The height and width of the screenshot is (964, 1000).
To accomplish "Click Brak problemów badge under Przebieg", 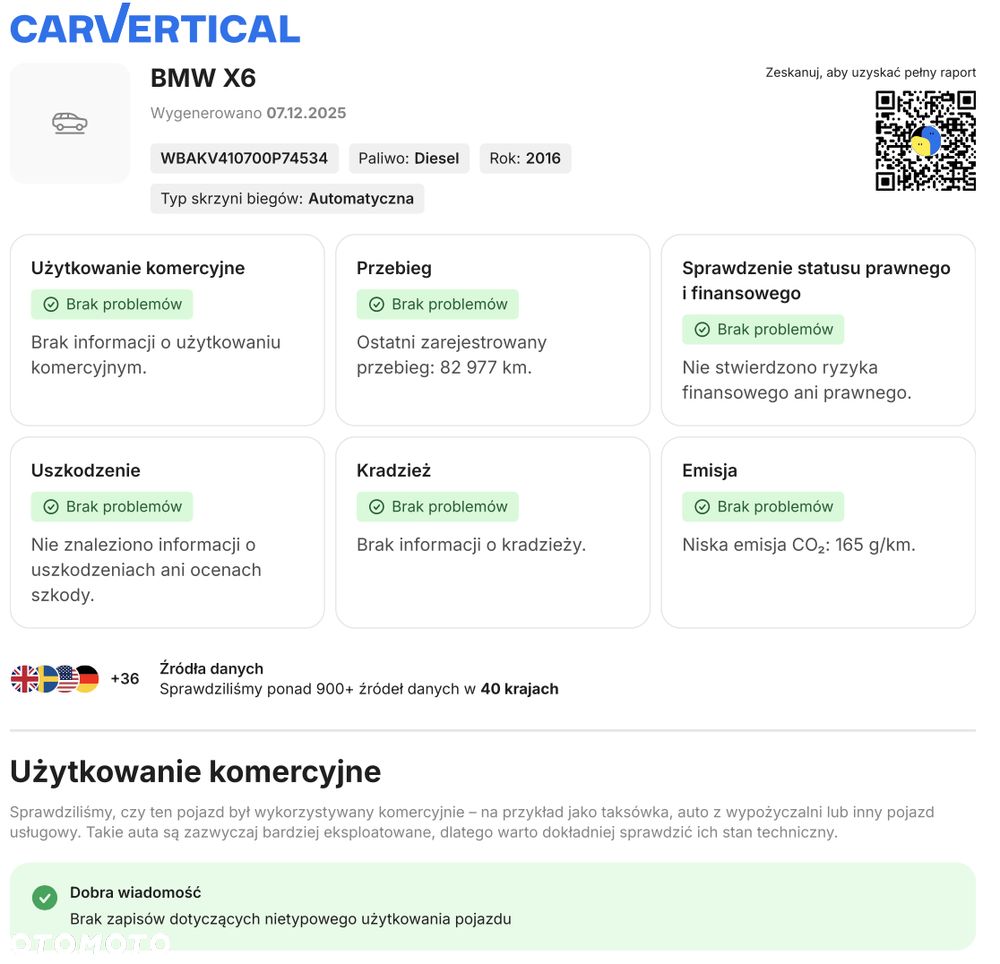I will coord(438,304).
